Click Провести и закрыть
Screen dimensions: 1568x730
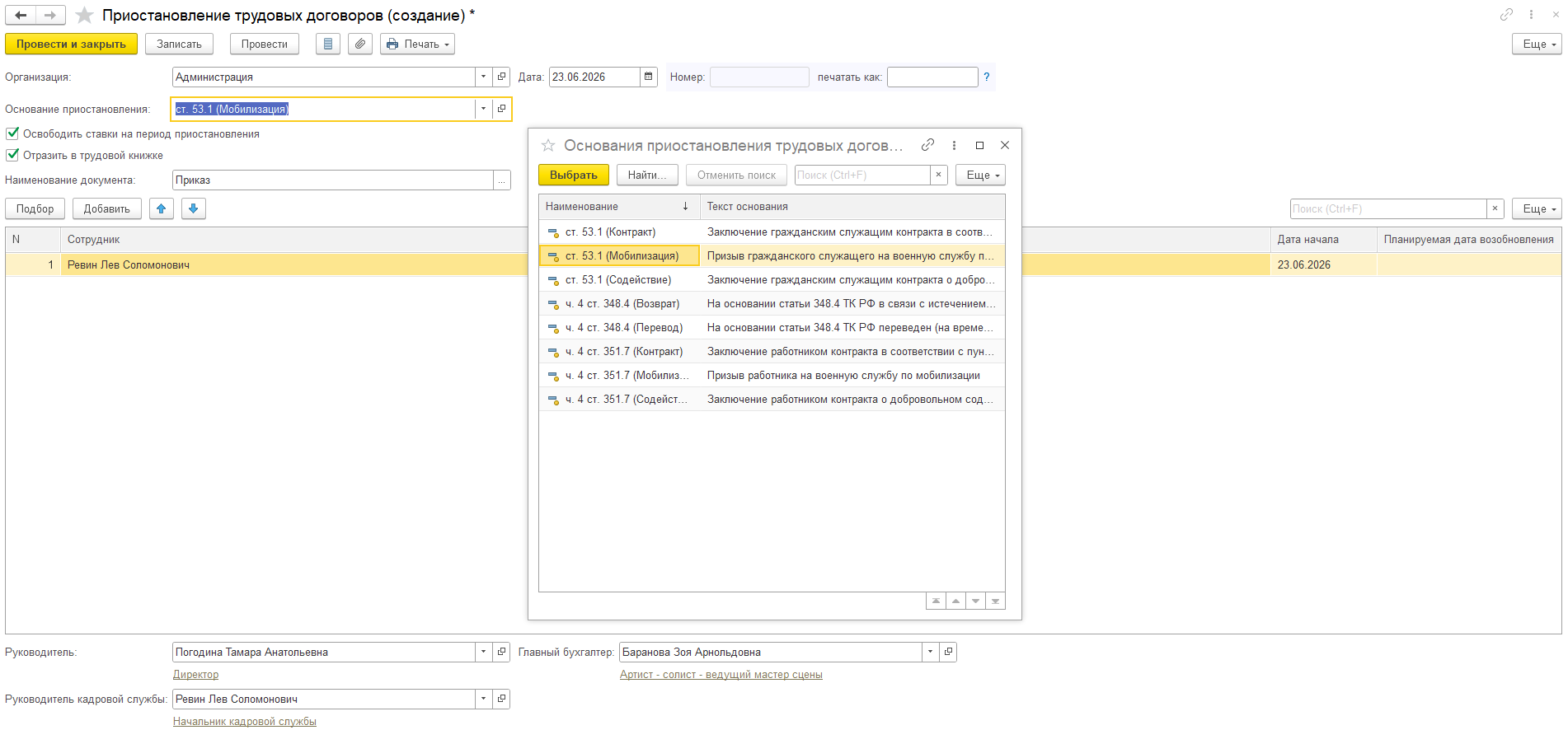71,44
